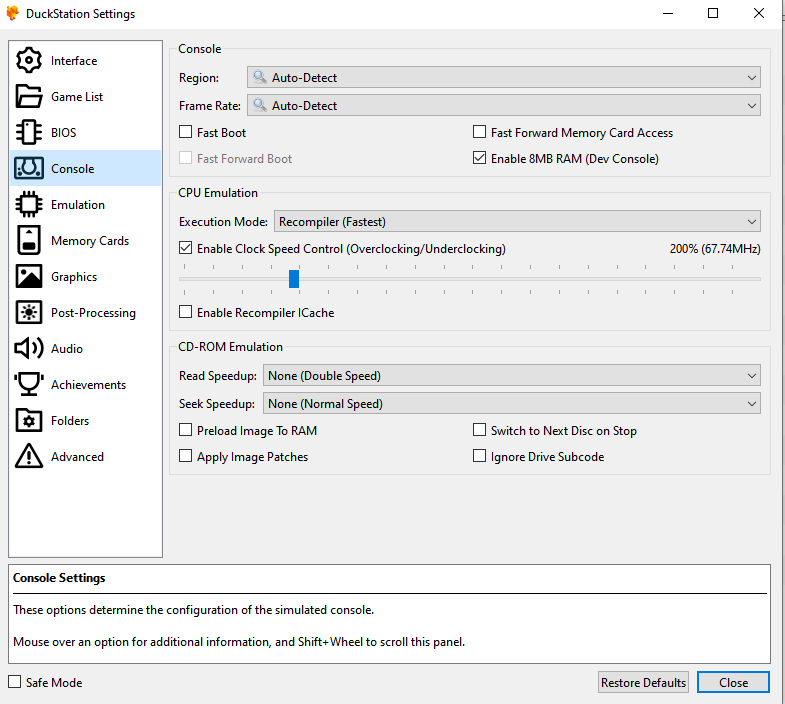Screen dimensions: 785x704
Task: Click the magnifier icon in Region field
Action: [x=259, y=77]
